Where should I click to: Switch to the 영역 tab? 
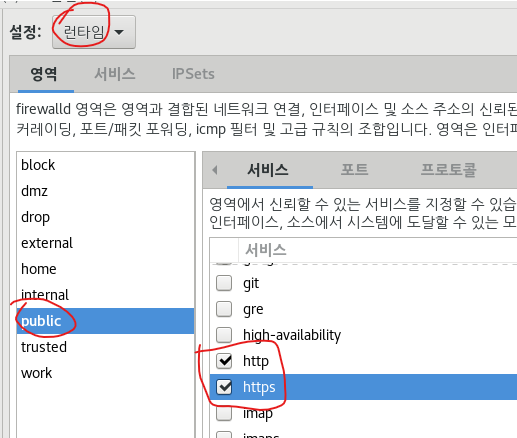(44, 74)
